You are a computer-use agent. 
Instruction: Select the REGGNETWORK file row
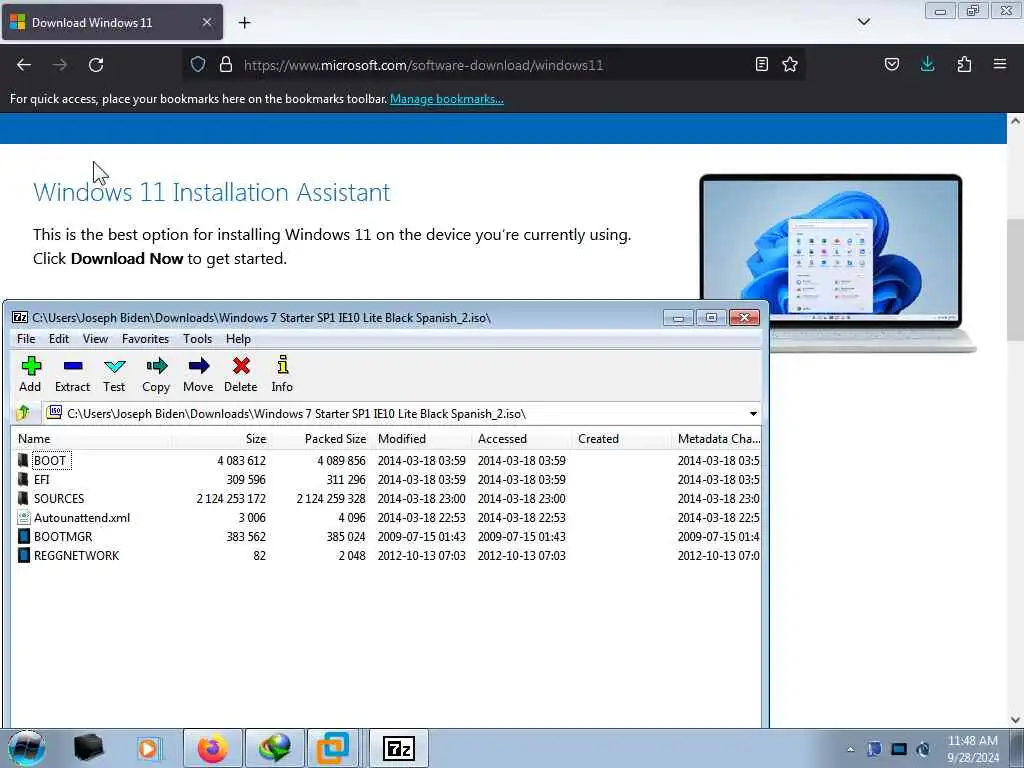(x=387, y=555)
